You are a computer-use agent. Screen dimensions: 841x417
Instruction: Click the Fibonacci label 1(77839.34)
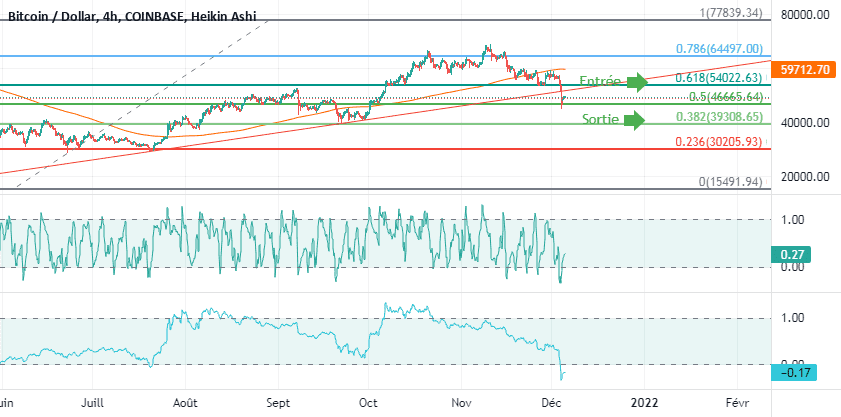[731, 13]
